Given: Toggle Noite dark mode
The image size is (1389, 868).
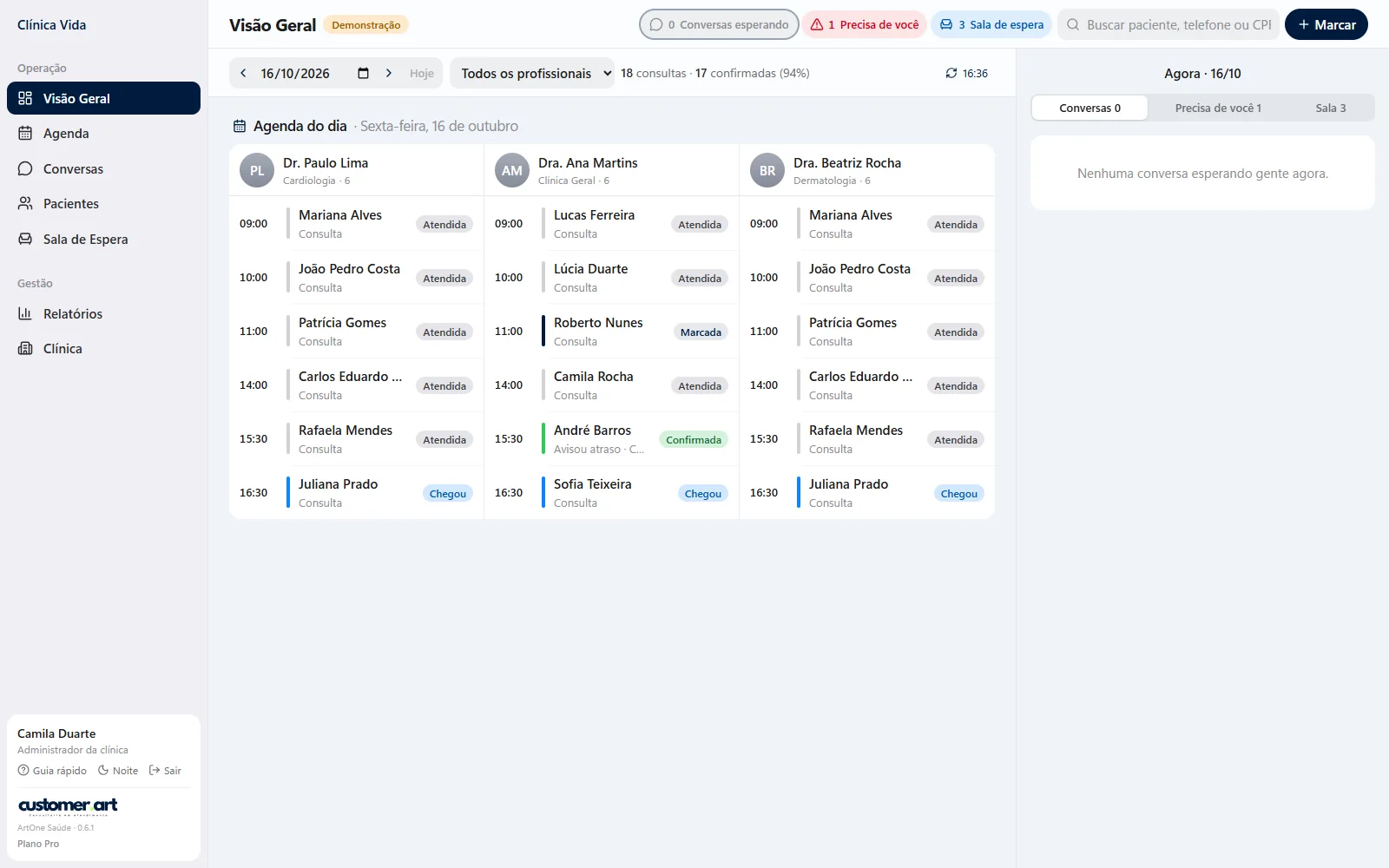Looking at the screenshot, I should 118,770.
